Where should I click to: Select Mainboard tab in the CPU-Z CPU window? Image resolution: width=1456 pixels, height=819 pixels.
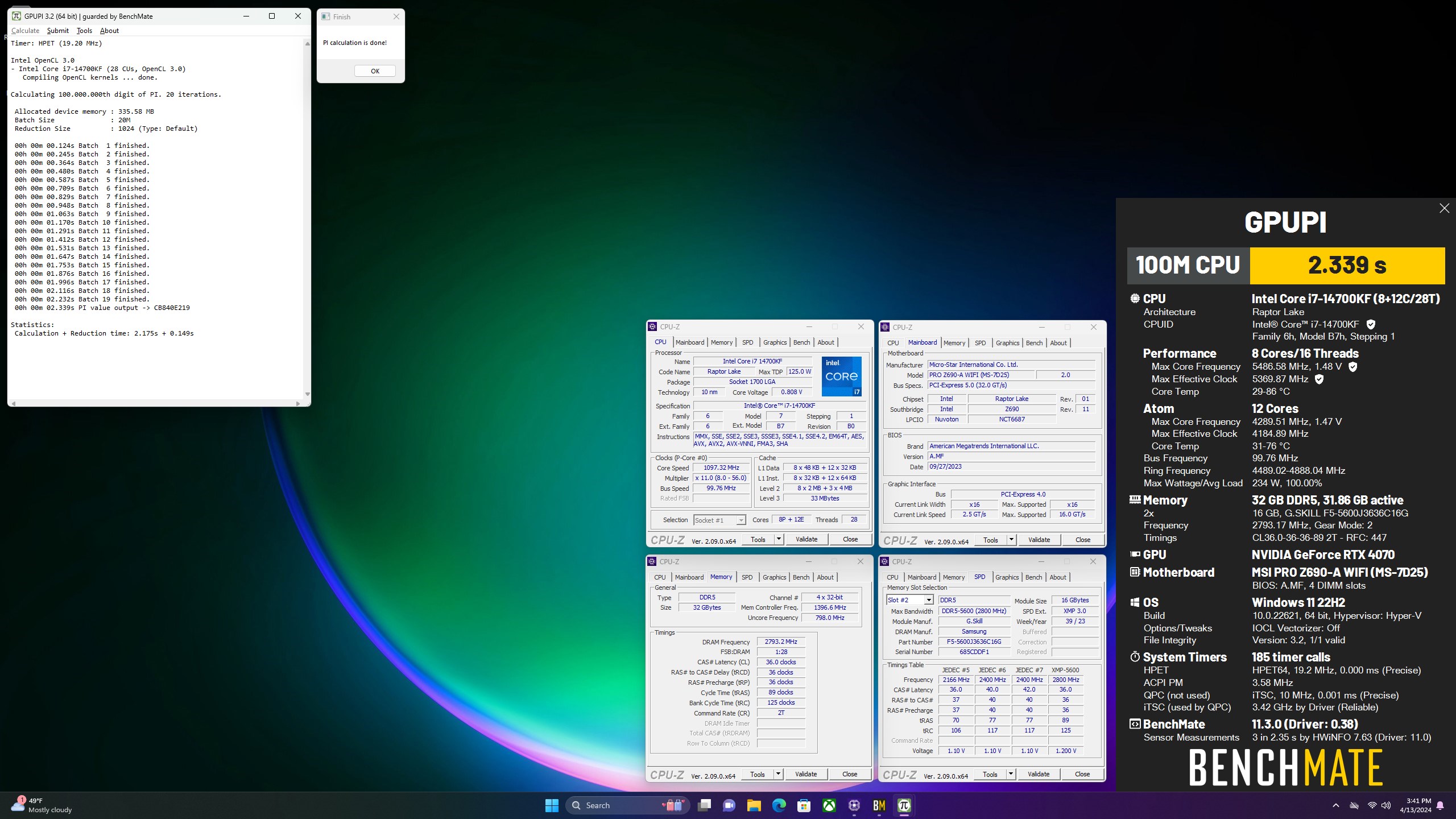pos(689,342)
